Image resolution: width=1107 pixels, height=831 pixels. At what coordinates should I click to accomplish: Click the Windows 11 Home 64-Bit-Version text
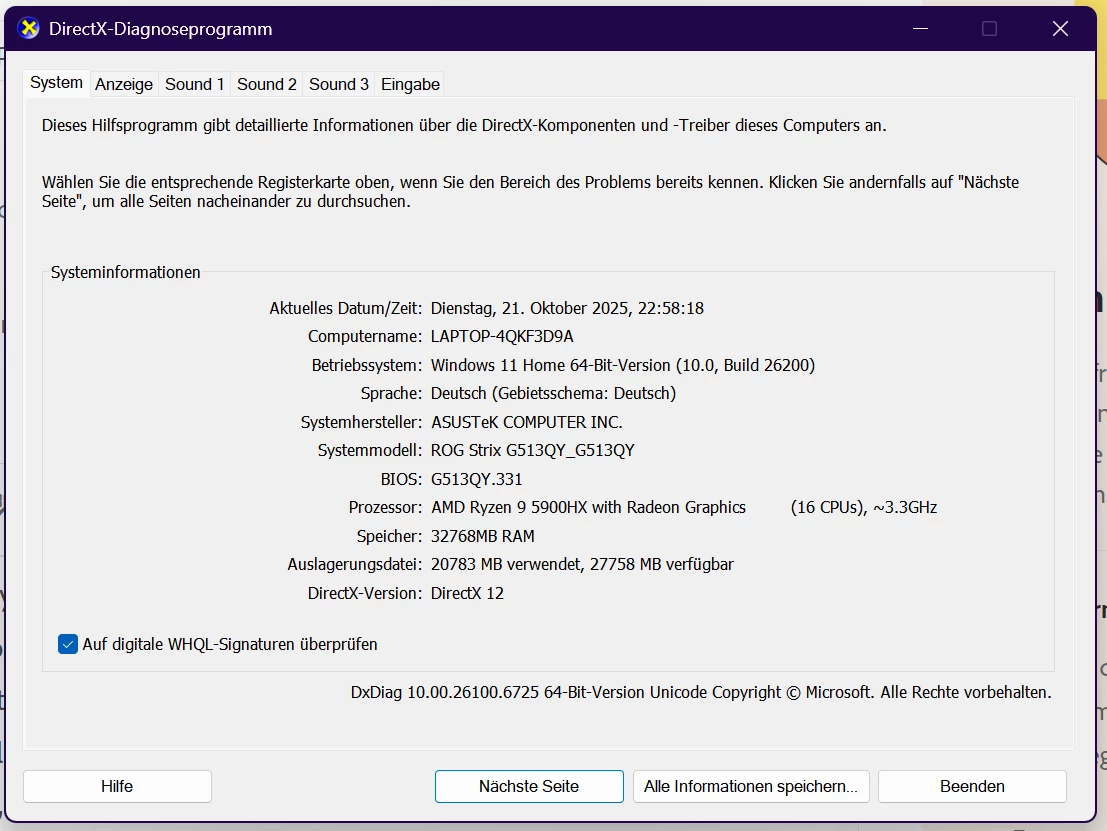[x=551, y=365]
